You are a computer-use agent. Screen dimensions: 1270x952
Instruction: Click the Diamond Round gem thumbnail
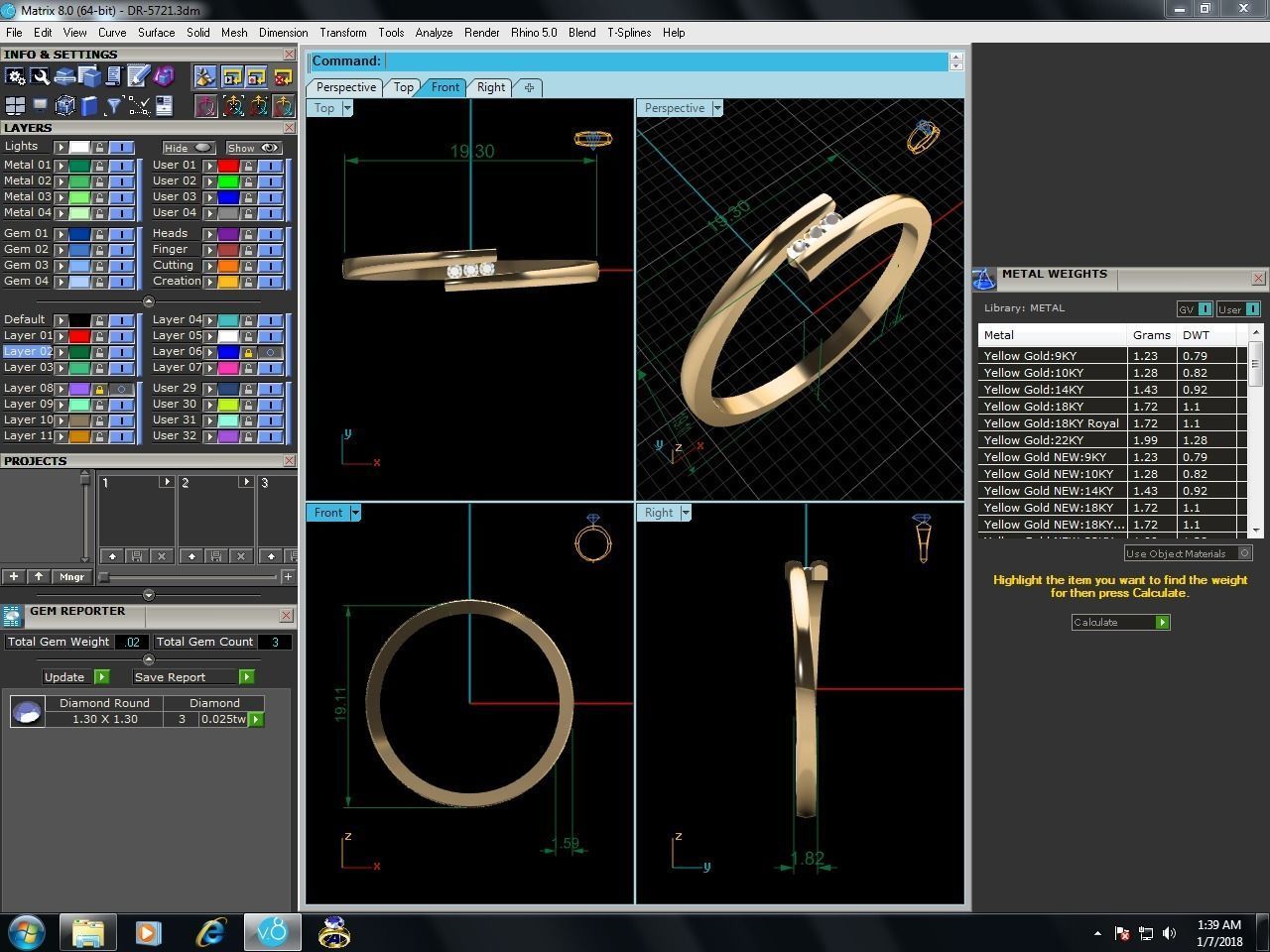tap(28, 711)
